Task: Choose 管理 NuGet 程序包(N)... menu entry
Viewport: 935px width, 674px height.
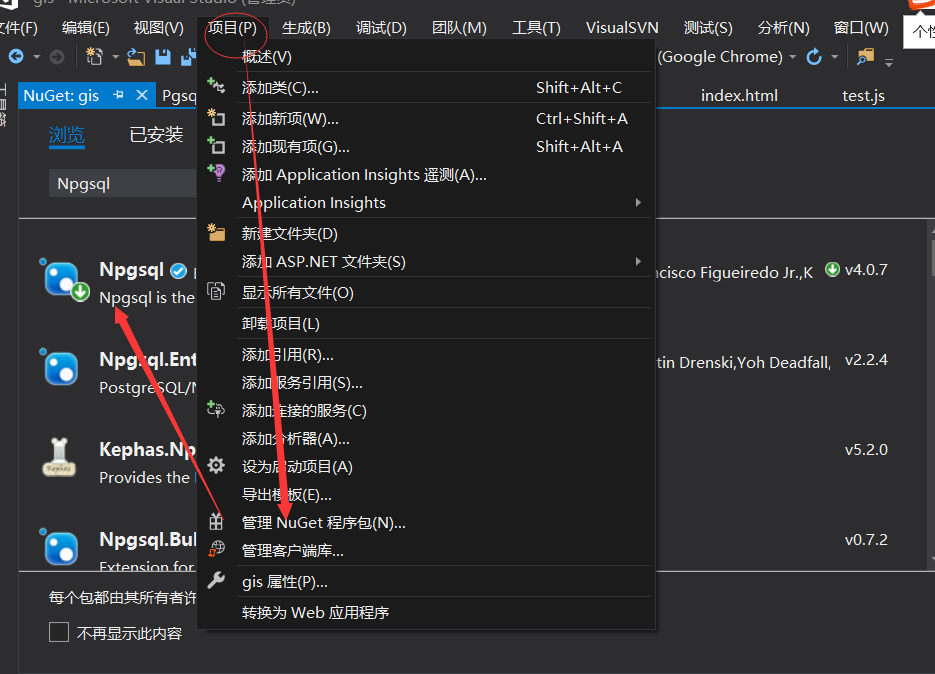Action: (426, 522)
